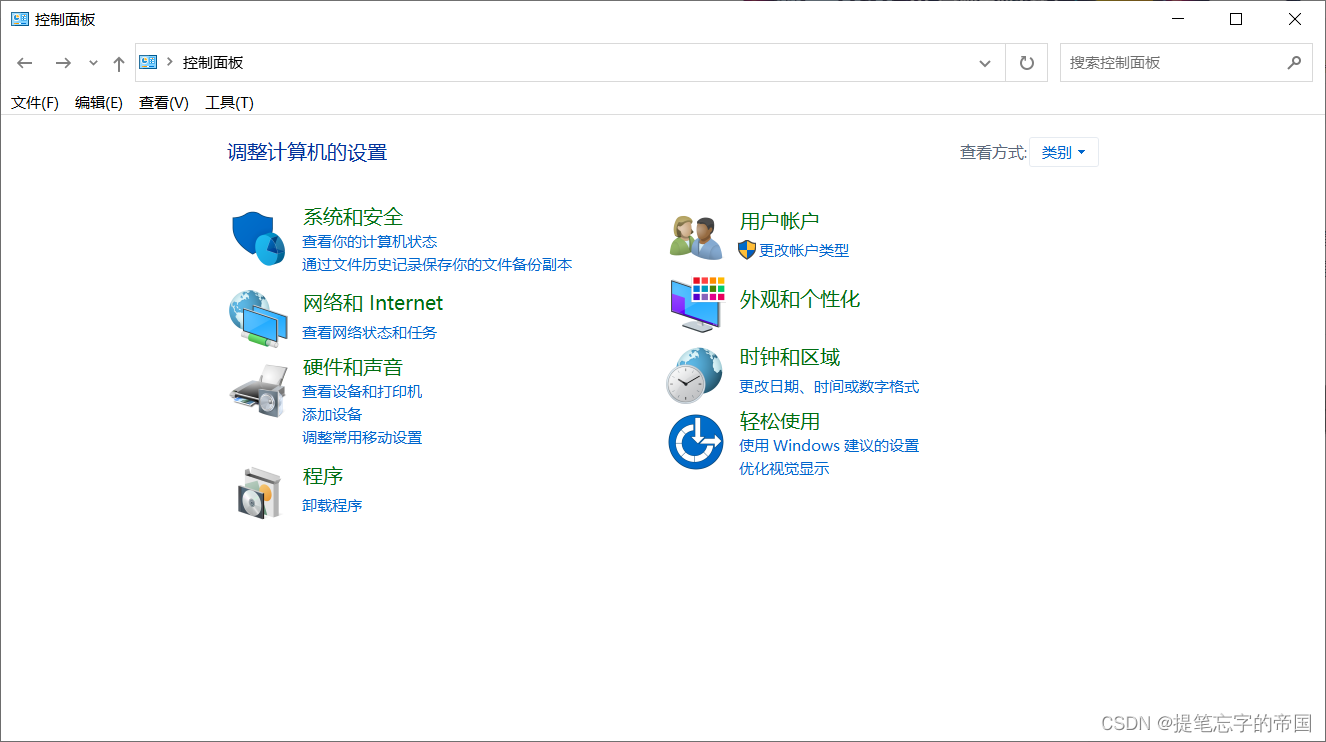Open the recent locations dropdown arrow

point(93,63)
